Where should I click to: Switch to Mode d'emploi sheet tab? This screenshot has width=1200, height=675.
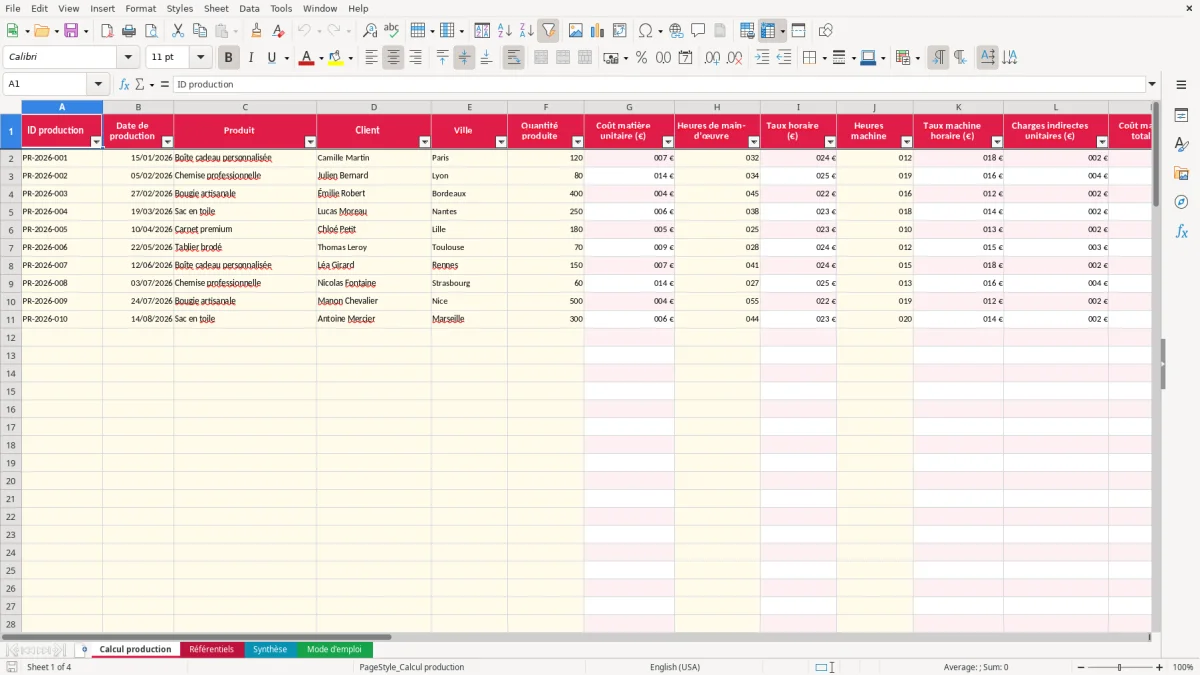pos(334,650)
